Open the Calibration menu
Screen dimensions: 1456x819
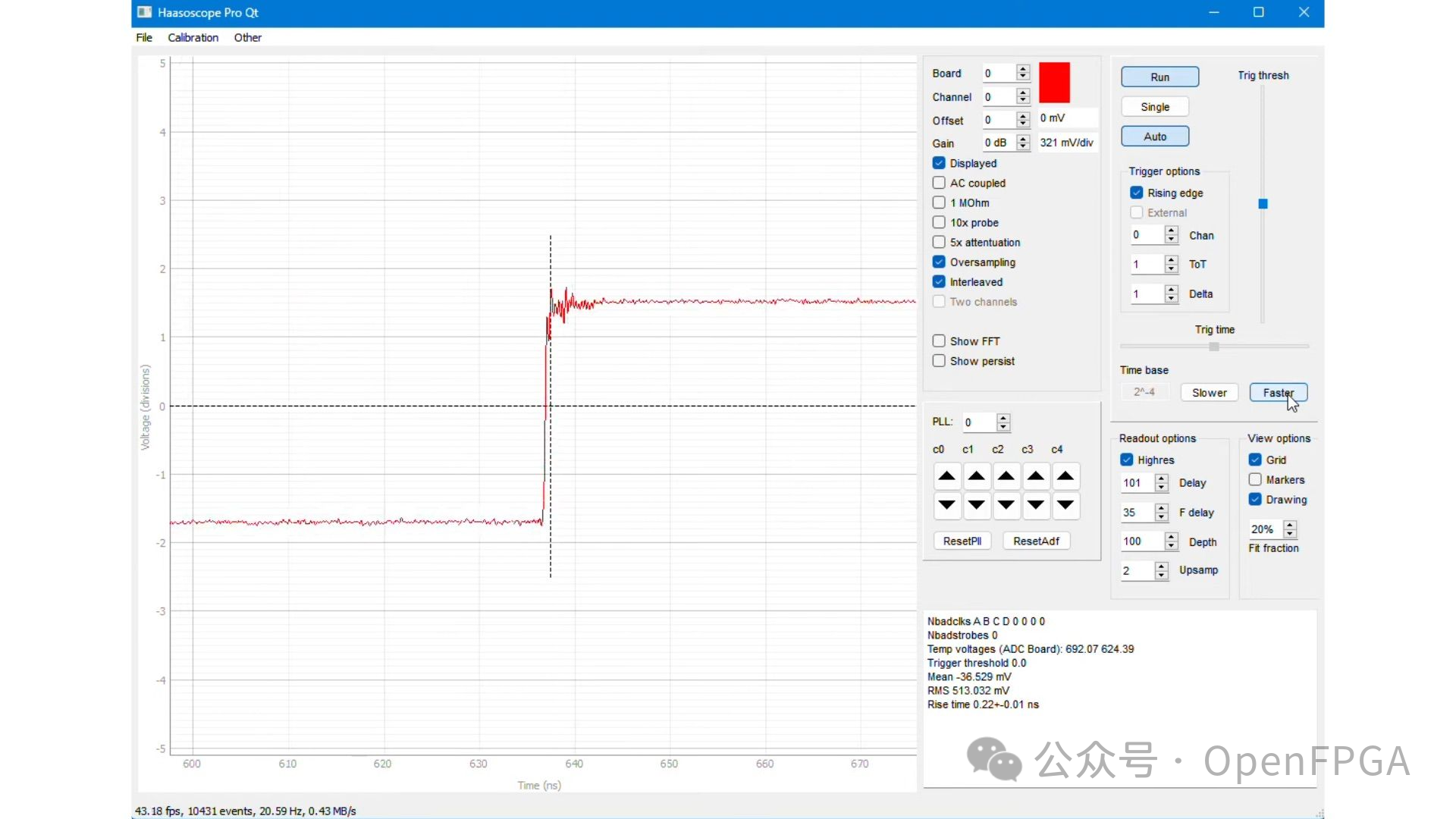point(193,37)
